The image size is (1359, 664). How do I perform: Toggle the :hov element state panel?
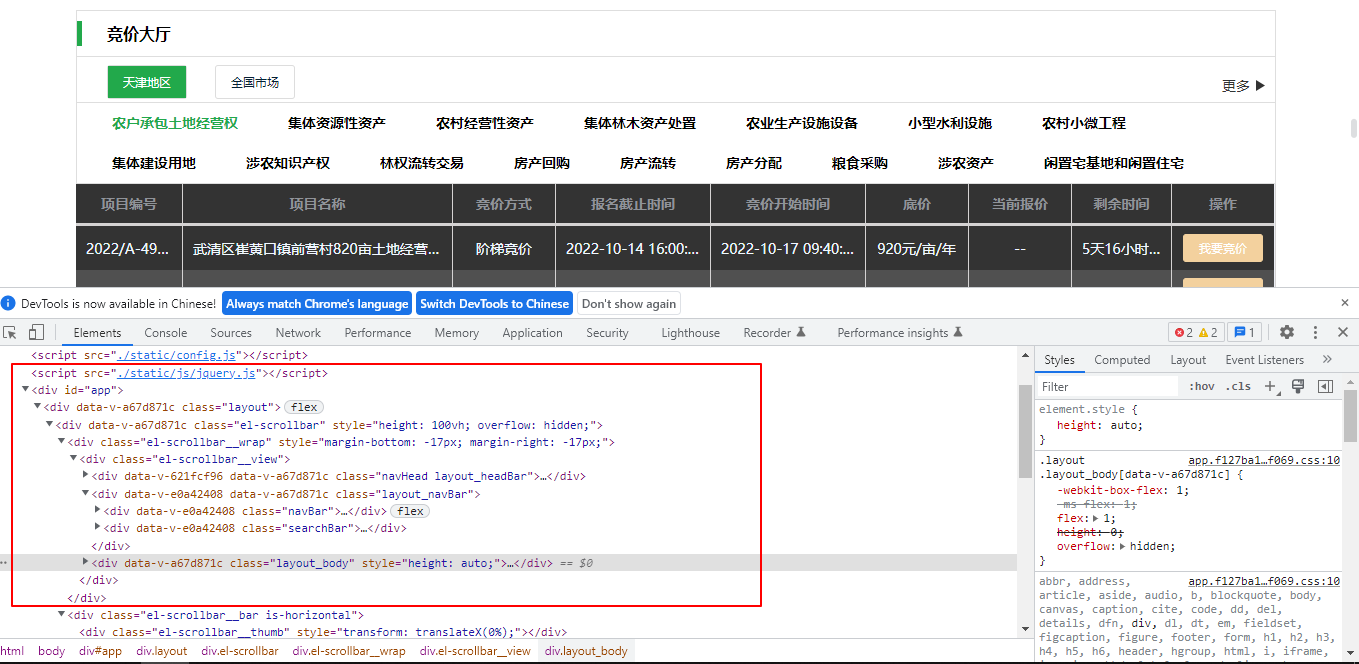click(x=1201, y=387)
